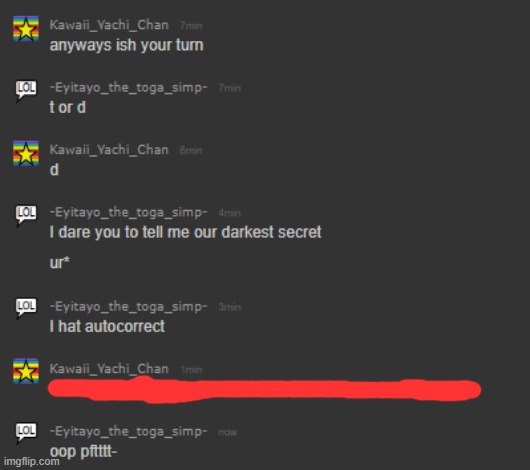Open -Eyitayo_the_toga_simp- username above 'I hat autocorrect'
This screenshot has height=470, width=530.
(128, 307)
